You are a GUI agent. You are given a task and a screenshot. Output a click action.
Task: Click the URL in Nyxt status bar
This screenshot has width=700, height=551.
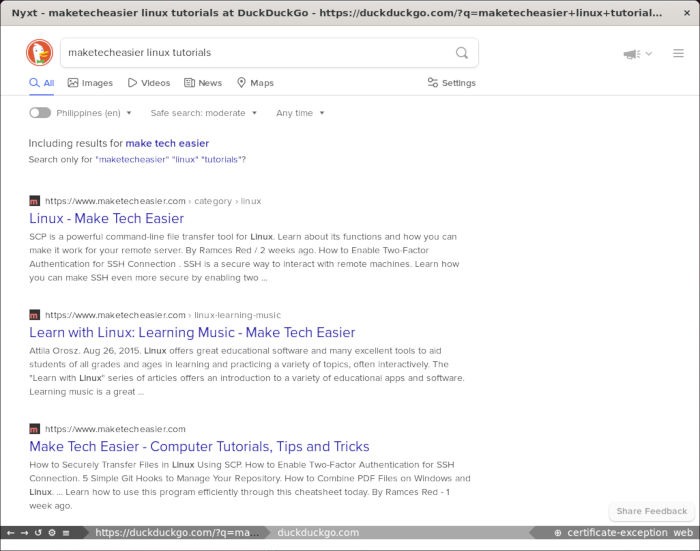tap(177, 532)
